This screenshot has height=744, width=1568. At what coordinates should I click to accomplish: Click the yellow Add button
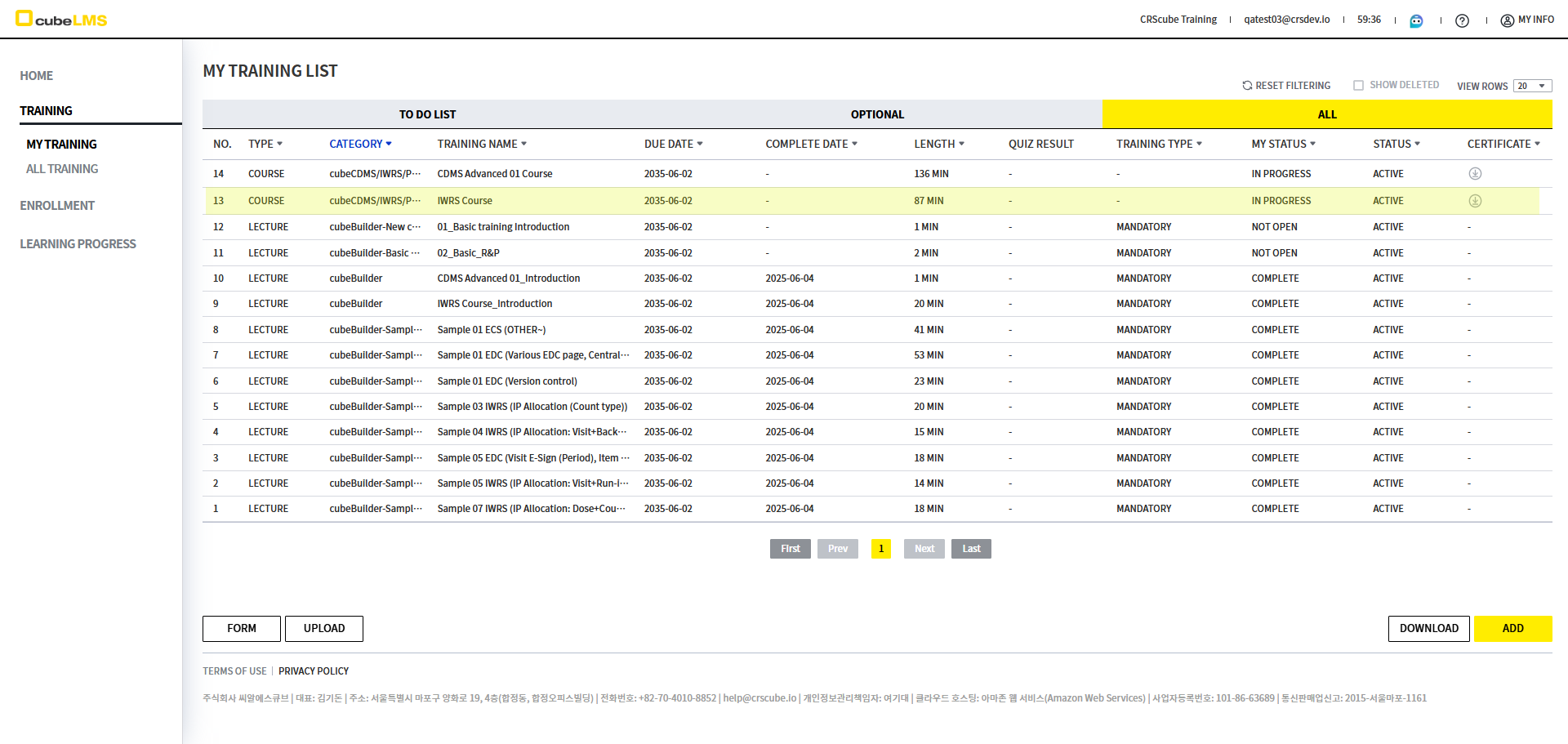1512,628
